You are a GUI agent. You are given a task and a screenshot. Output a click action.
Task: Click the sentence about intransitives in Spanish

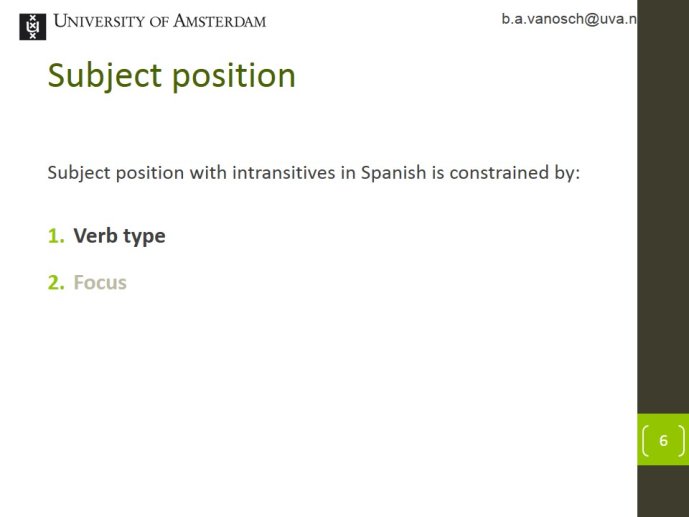click(314, 173)
